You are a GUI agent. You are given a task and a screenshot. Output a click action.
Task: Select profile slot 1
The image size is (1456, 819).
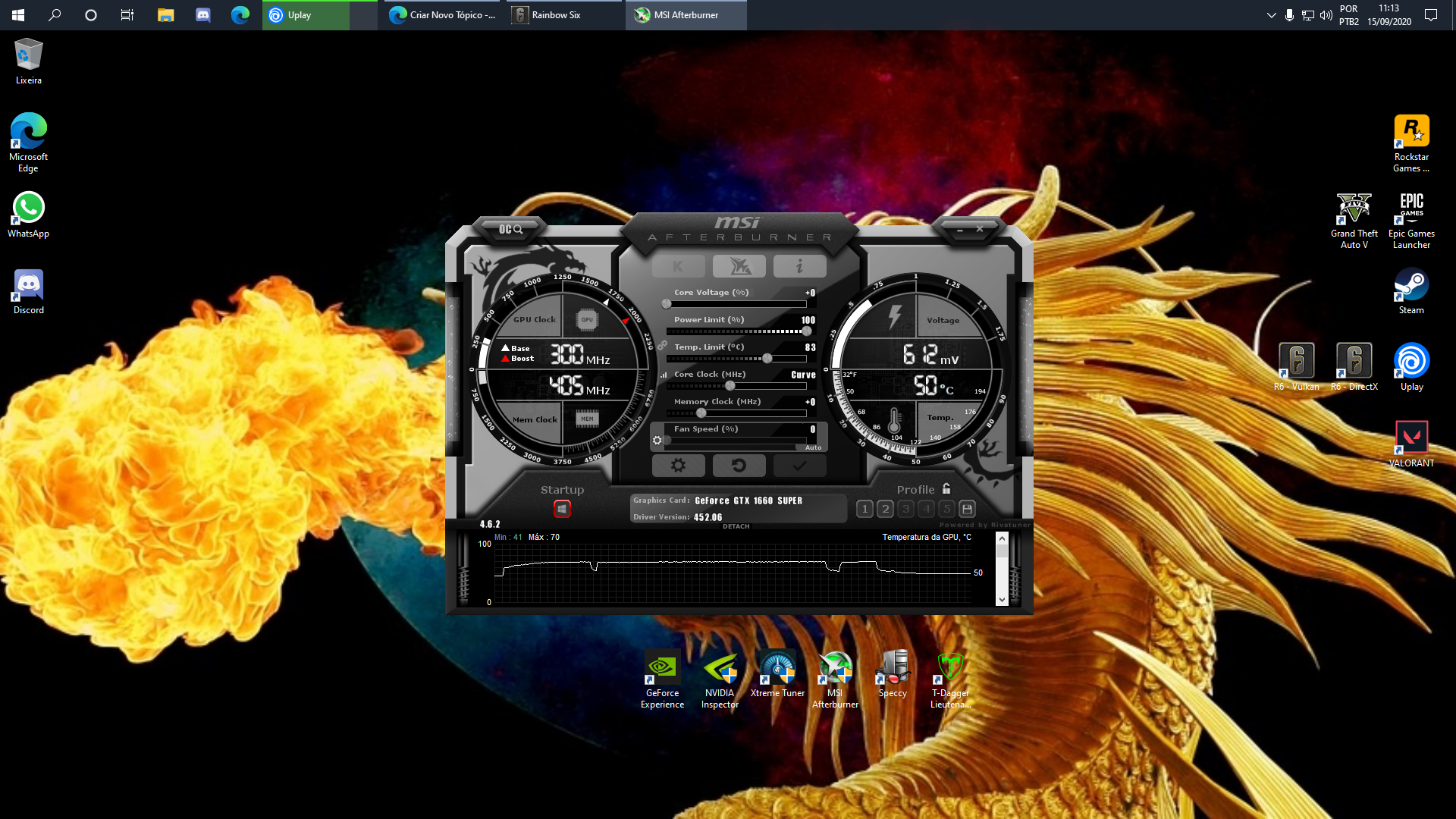click(x=864, y=509)
